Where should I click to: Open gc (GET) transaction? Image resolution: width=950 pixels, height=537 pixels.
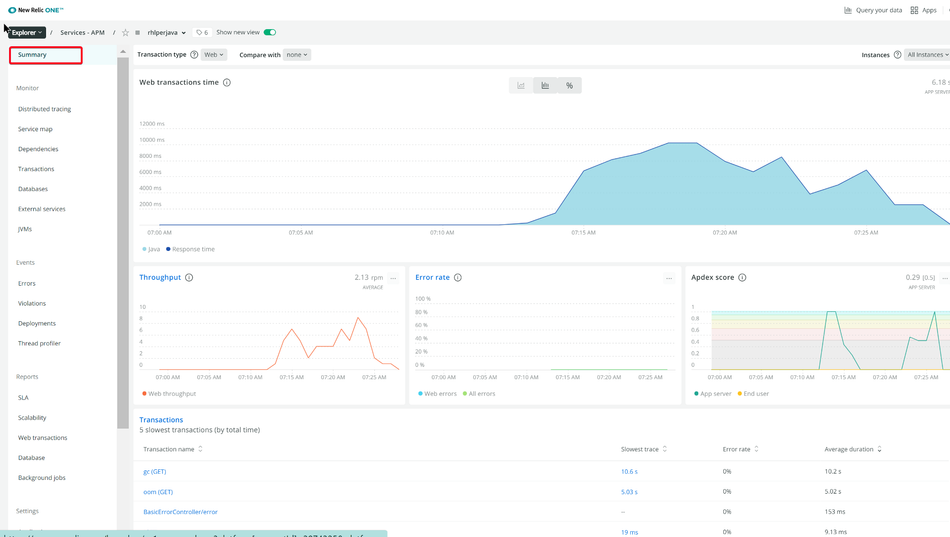(154, 472)
